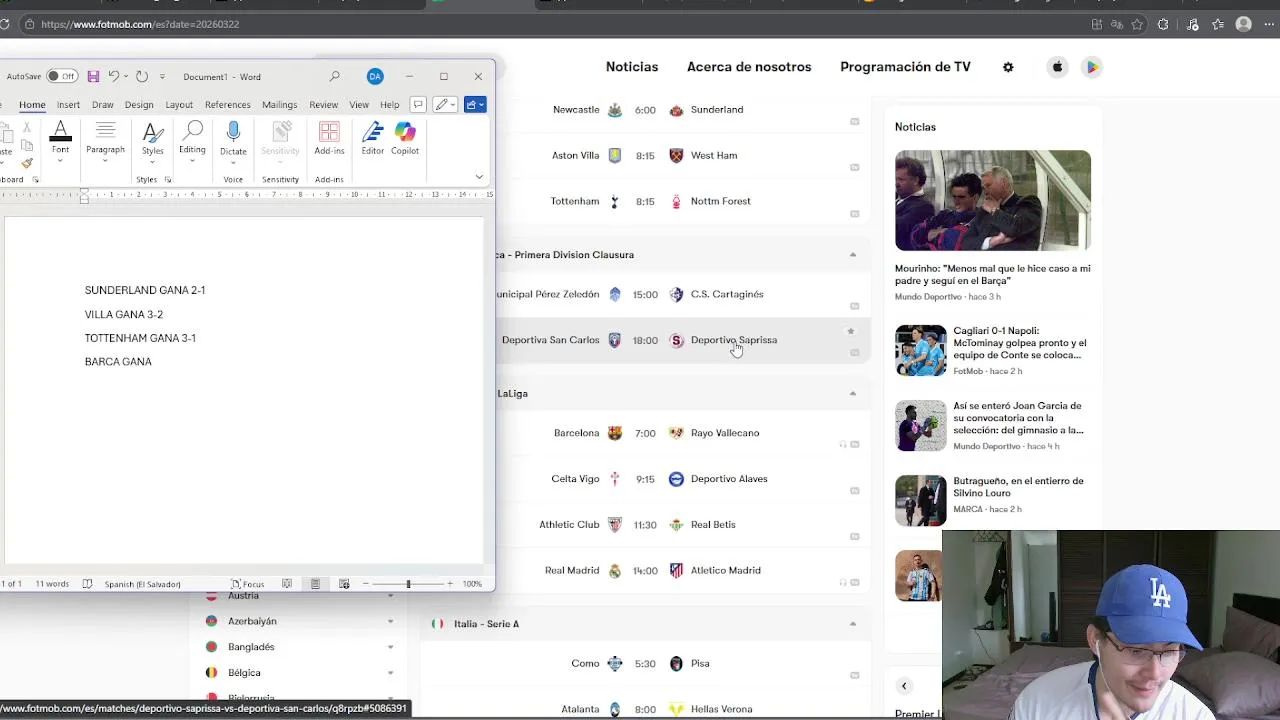Viewport: 1280px width, 720px height.
Task: Open the Font group dropdown
Action: tap(60, 140)
